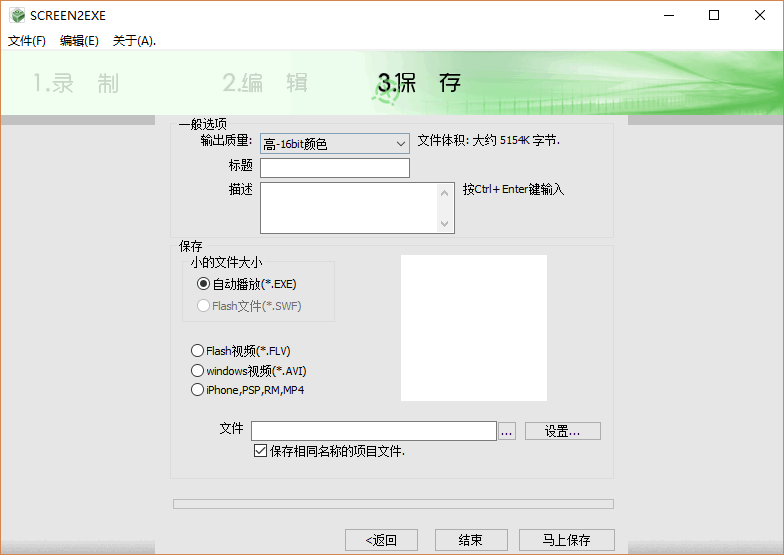The height and width of the screenshot is (555, 784).
Task: Click the save progress bar
Action: pyautogui.click(x=394, y=504)
